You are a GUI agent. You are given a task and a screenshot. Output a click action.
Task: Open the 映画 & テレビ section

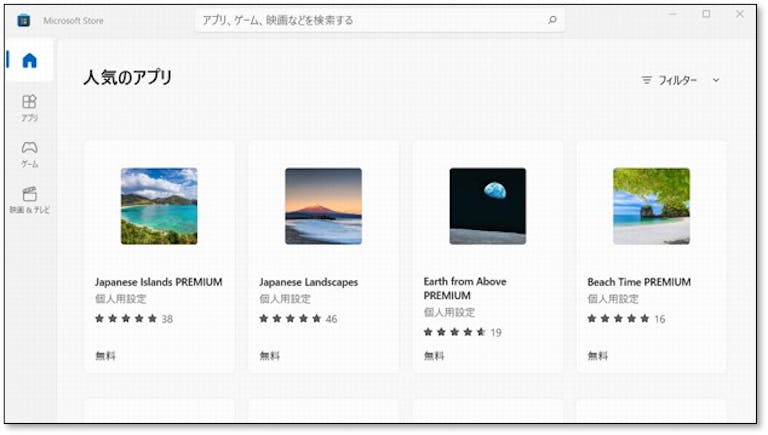(x=29, y=200)
